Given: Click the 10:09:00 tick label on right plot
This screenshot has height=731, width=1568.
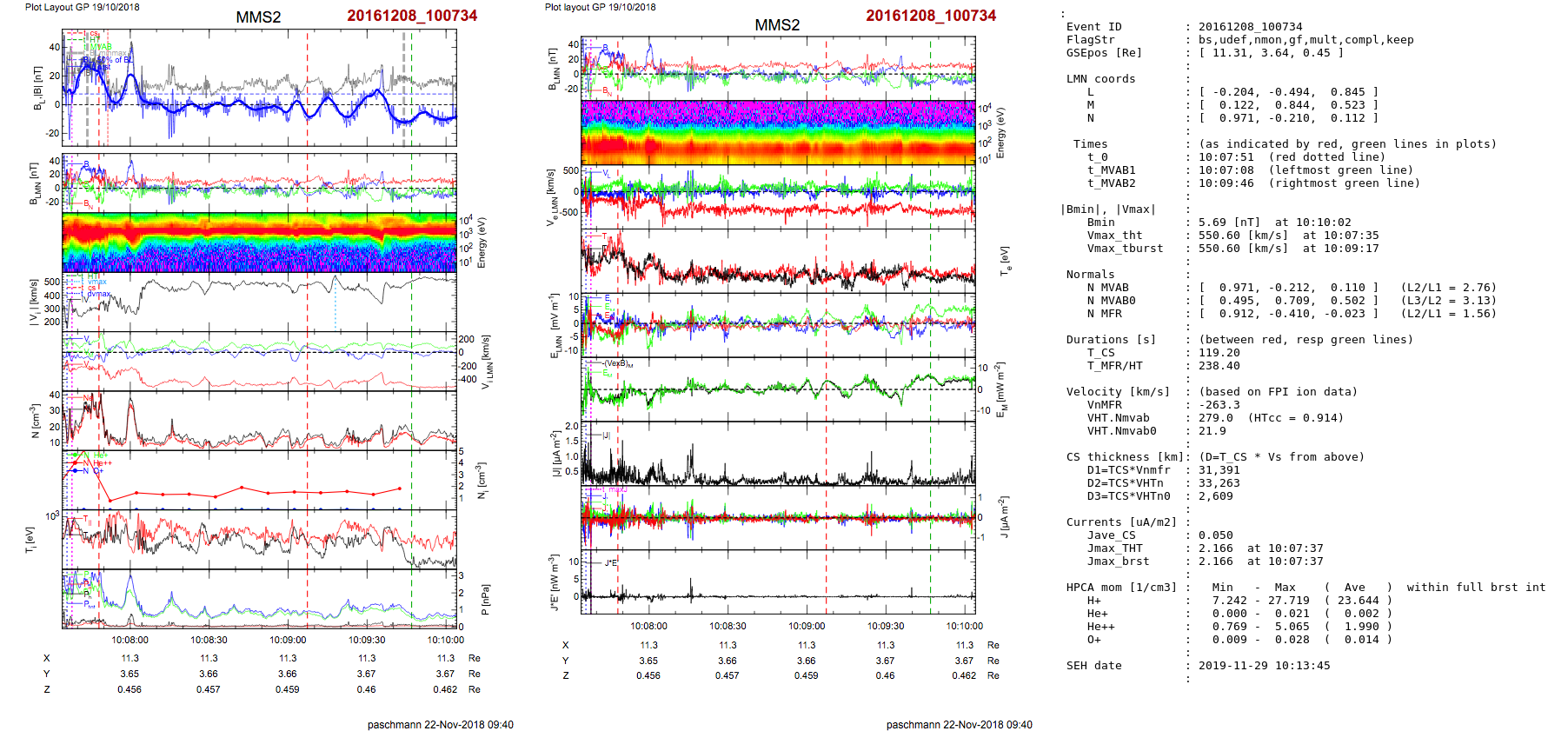Looking at the screenshot, I should (807, 626).
